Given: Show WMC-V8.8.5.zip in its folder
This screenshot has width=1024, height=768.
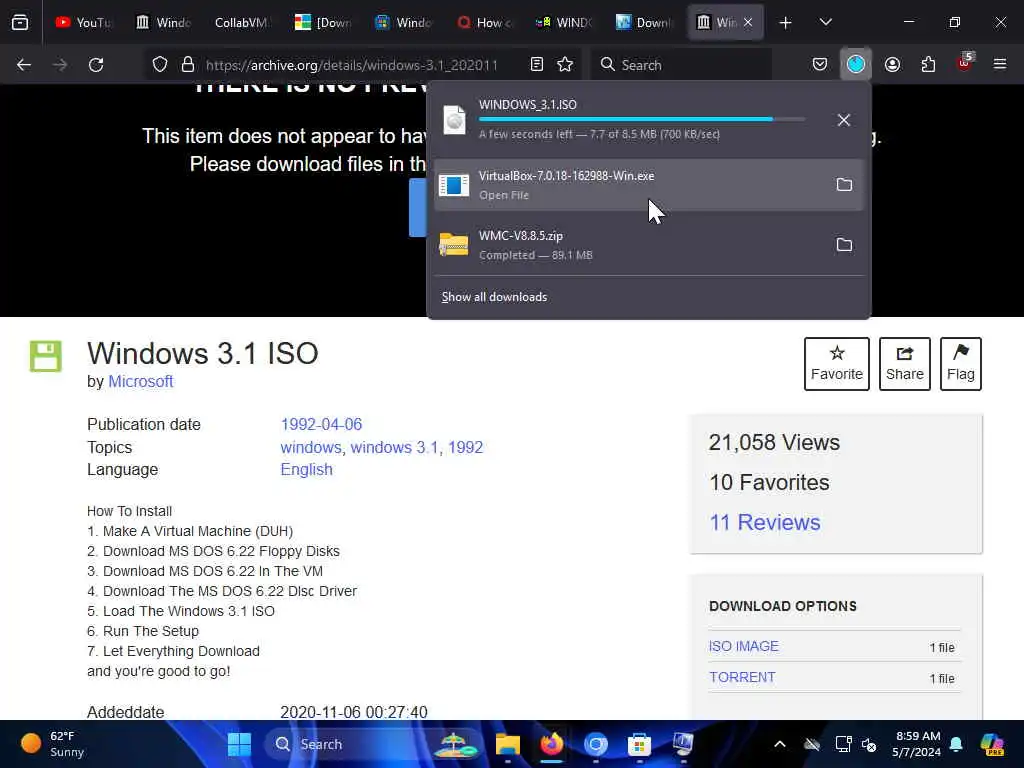Looking at the screenshot, I should coord(844,245).
